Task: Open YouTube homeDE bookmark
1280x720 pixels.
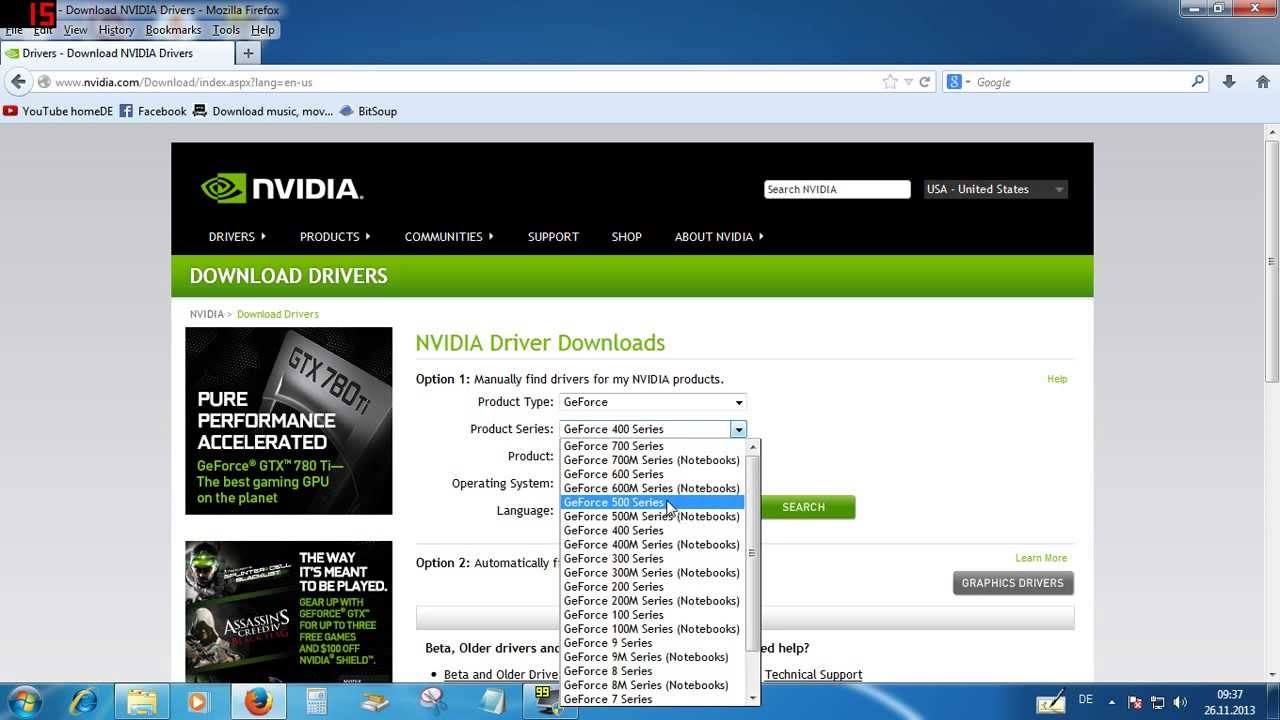Action: click(58, 111)
